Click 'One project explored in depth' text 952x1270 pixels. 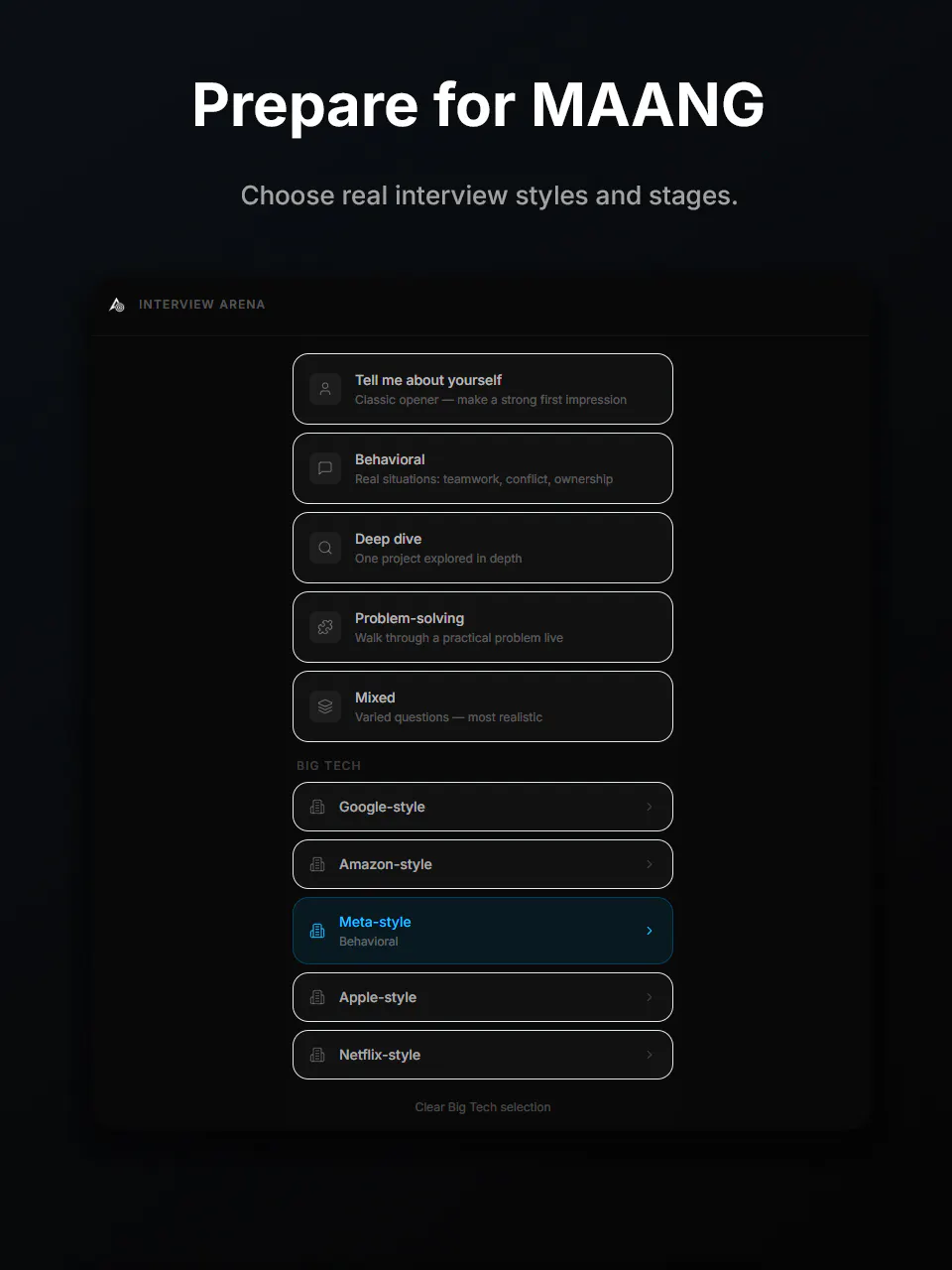point(438,559)
